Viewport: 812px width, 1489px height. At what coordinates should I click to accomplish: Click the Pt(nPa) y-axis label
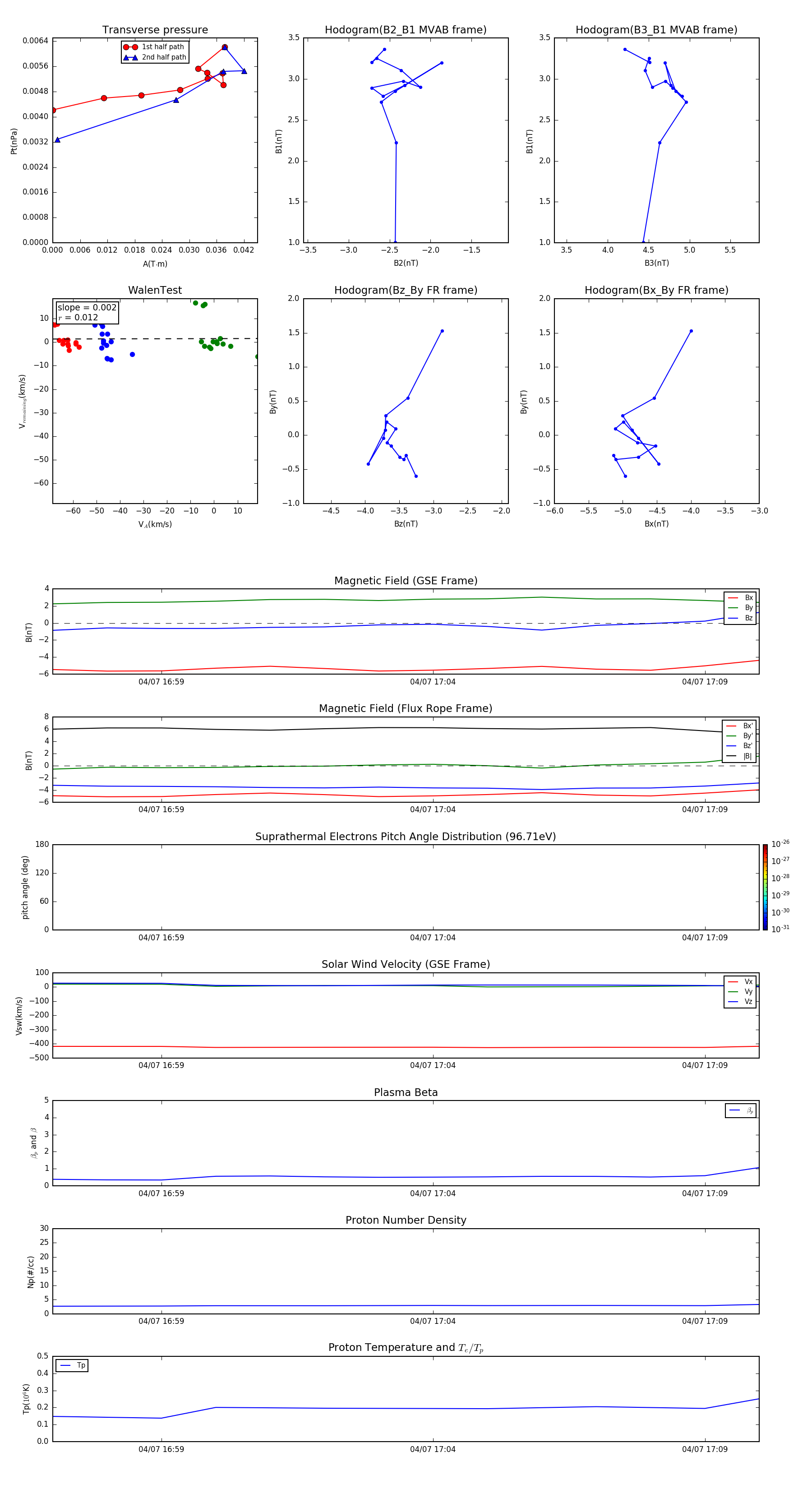tap(14, 141)
